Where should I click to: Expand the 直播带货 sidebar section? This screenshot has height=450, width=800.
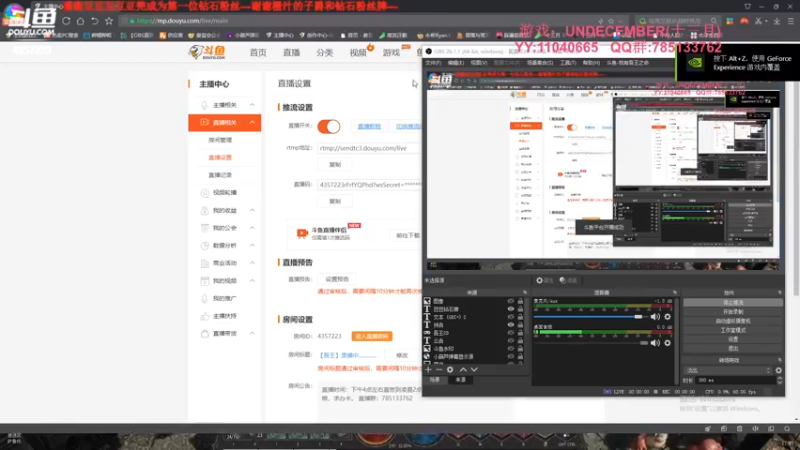[x=252, y=333]
